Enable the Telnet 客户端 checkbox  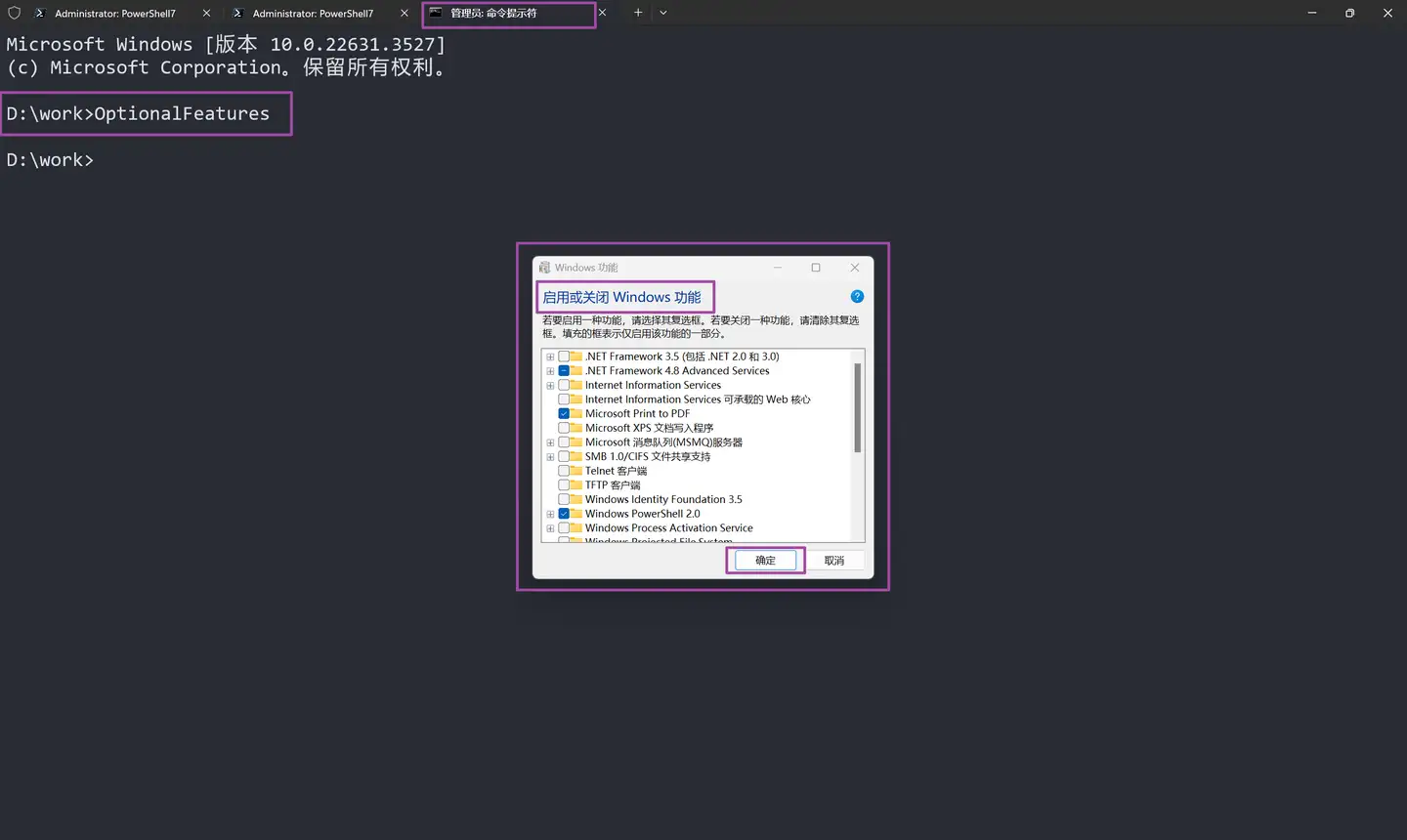(x=564, y=471)
